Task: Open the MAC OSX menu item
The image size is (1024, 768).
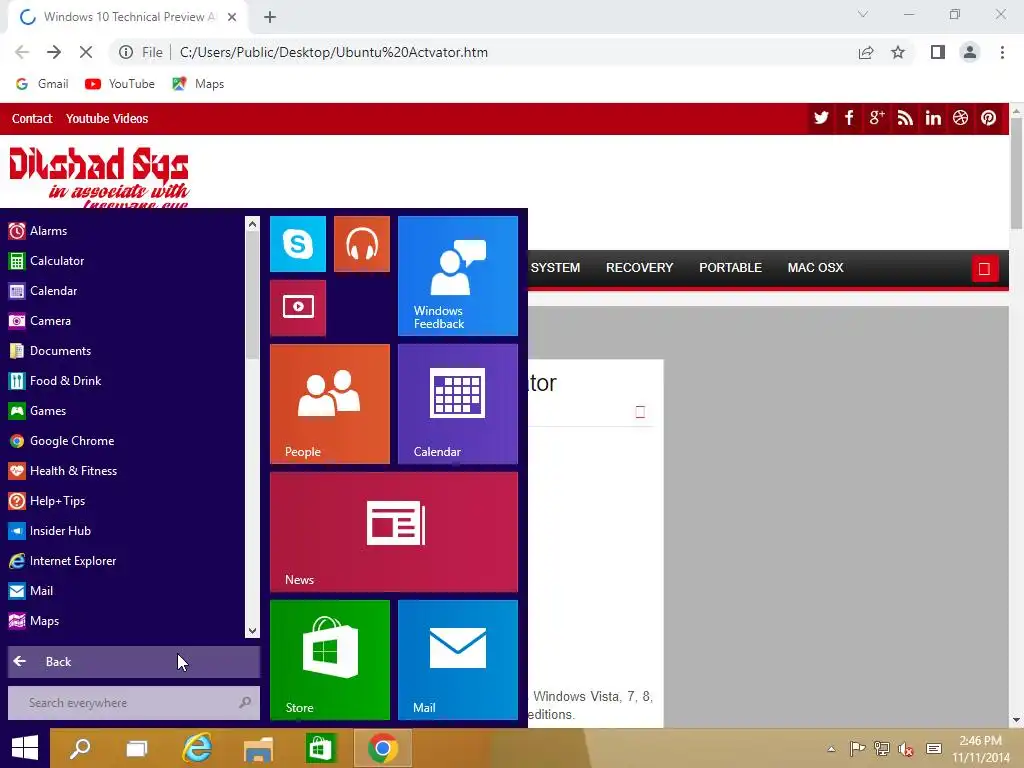Action: click(x=815, y=268)
